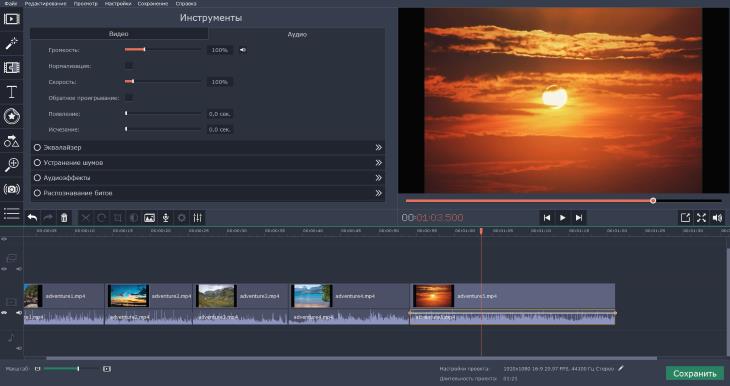Open audio properties mixer sliders icon
Image resolution: width=730 pixels, height=386 pixels.
(197, 217)
